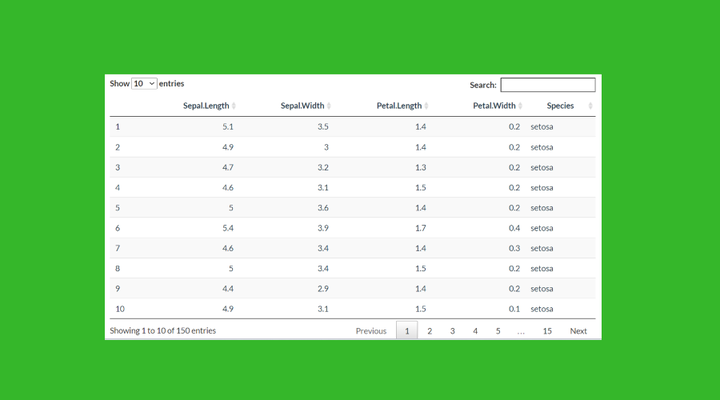
Task: Select row 10 in the iris table
Action: tap(353, 309)
